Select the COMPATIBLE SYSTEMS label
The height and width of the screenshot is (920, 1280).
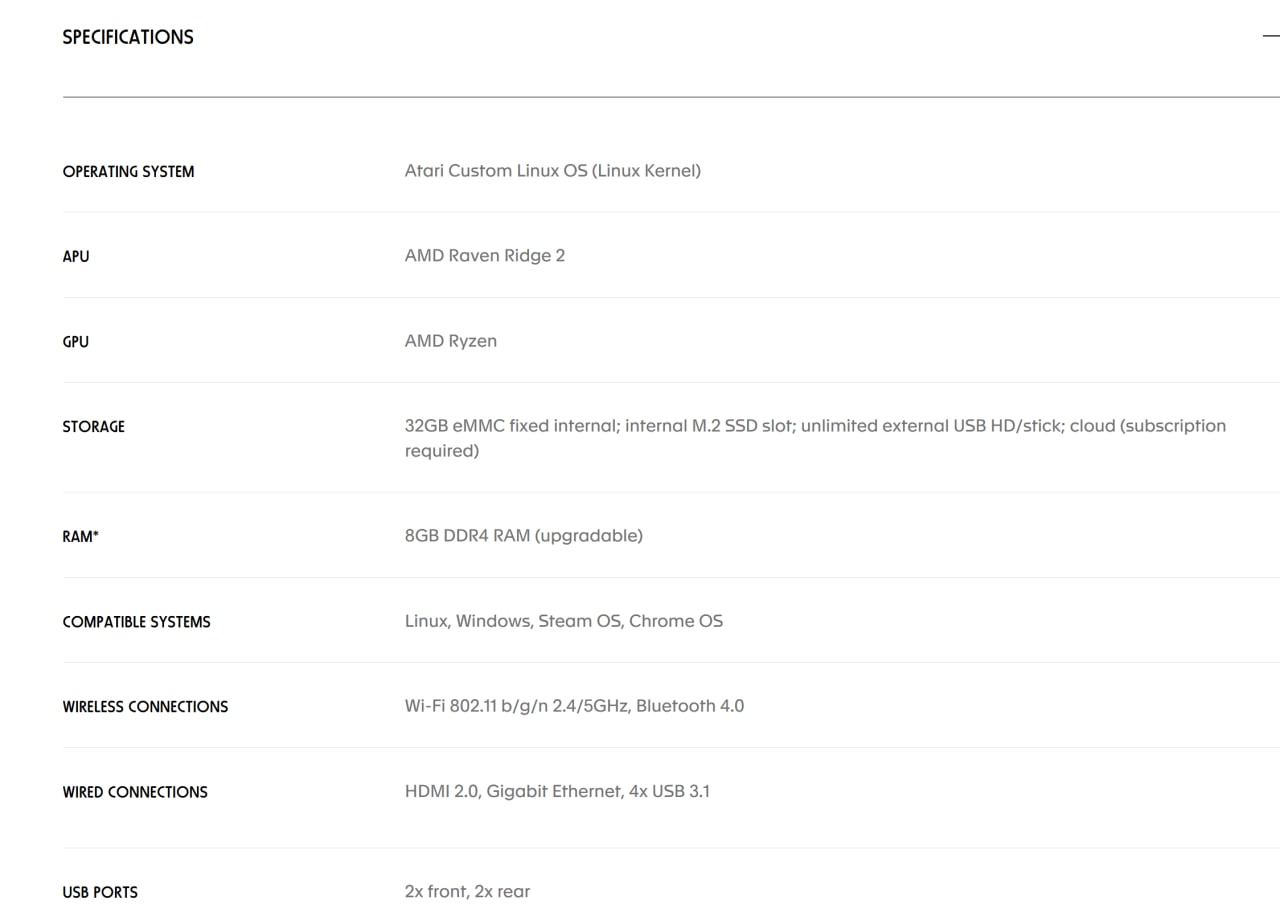pyautogui.click(x=137, y=622)
